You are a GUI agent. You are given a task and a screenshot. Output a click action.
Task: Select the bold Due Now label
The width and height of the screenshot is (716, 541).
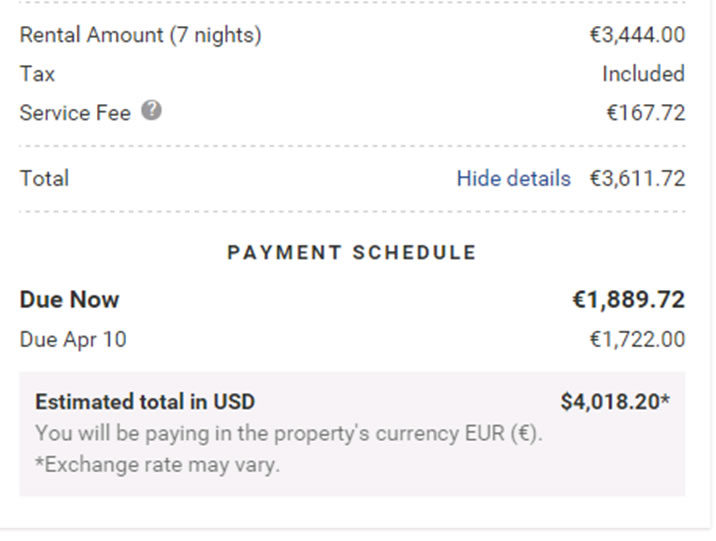(69, 300)
